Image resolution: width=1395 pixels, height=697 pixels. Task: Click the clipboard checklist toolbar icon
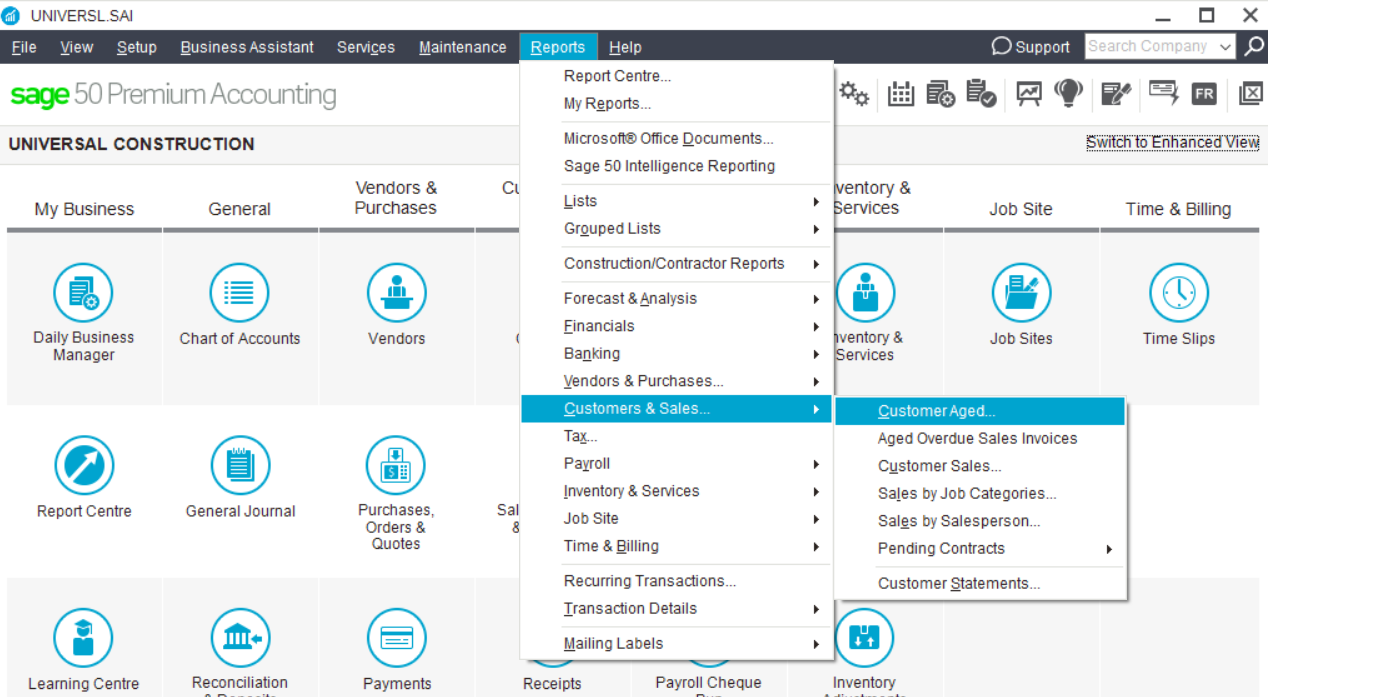point(981,94)
